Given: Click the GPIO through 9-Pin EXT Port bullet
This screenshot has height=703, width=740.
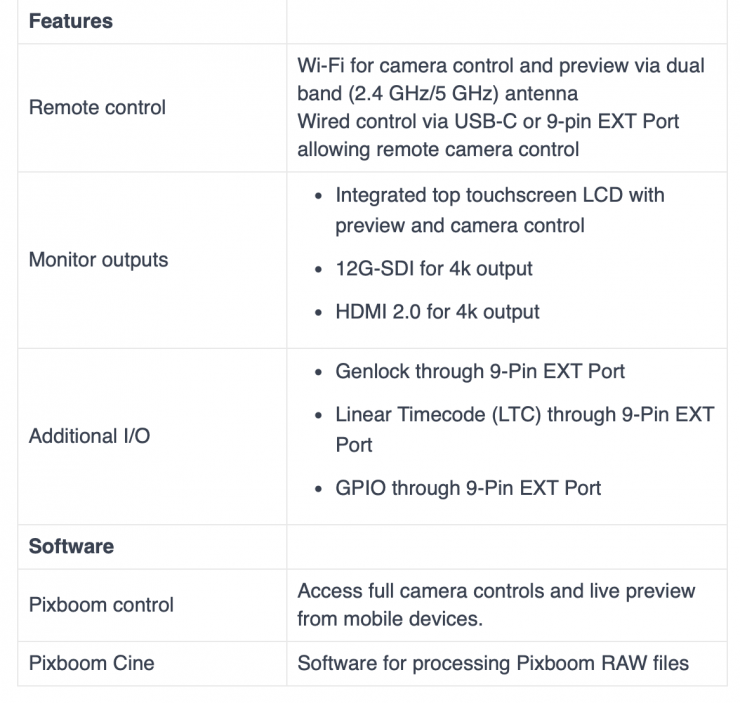Looking at the screenshot, I should pos(468,488).
